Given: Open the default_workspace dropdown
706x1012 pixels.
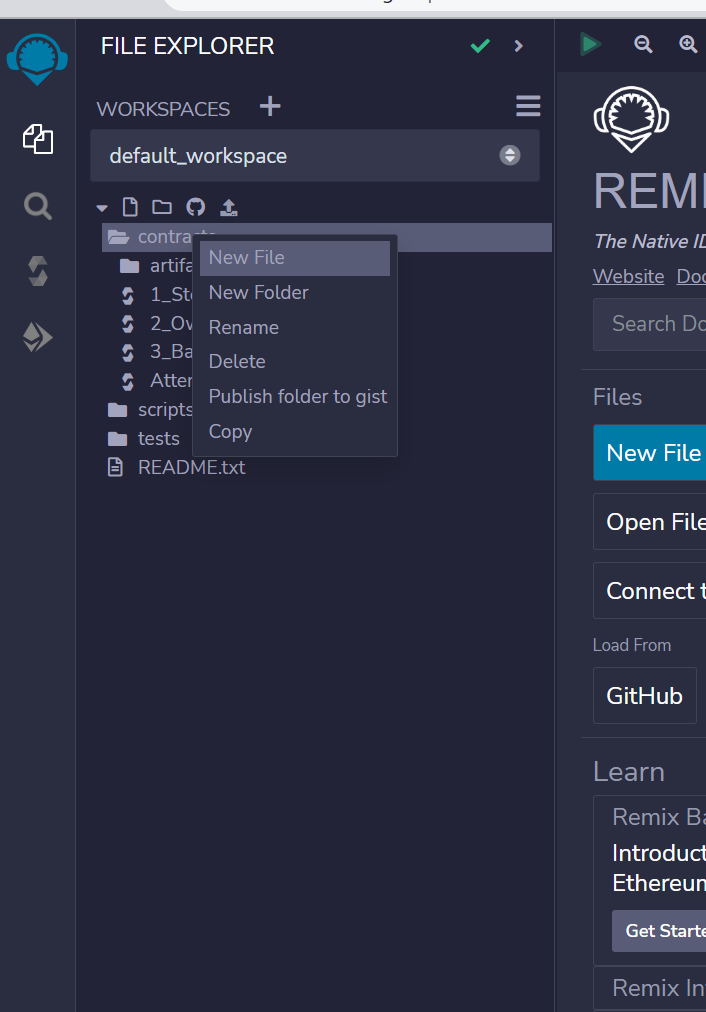Looking at the screenshot, I should (315, 156).
